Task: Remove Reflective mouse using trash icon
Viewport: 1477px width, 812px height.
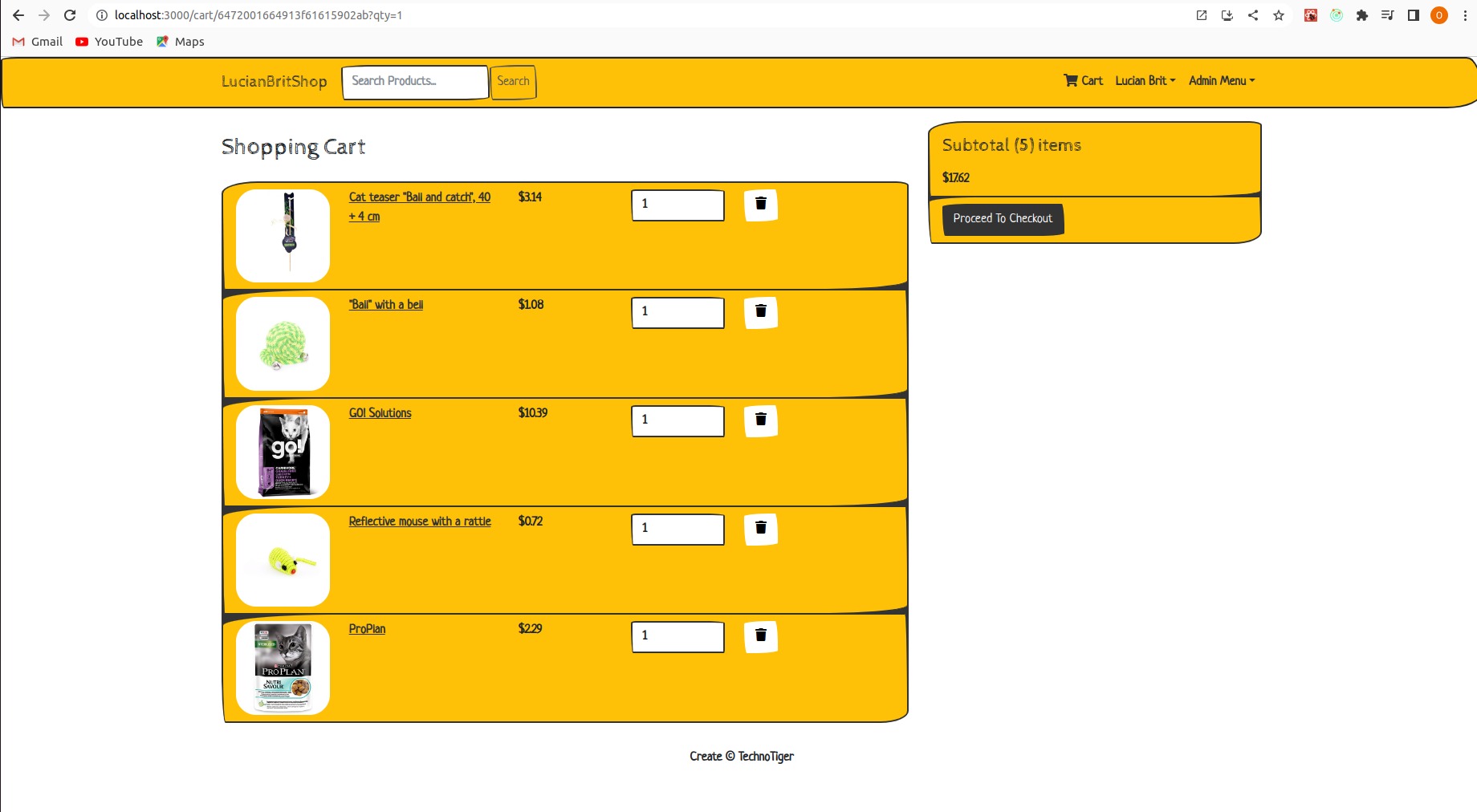Action: (x=760, y=529)
